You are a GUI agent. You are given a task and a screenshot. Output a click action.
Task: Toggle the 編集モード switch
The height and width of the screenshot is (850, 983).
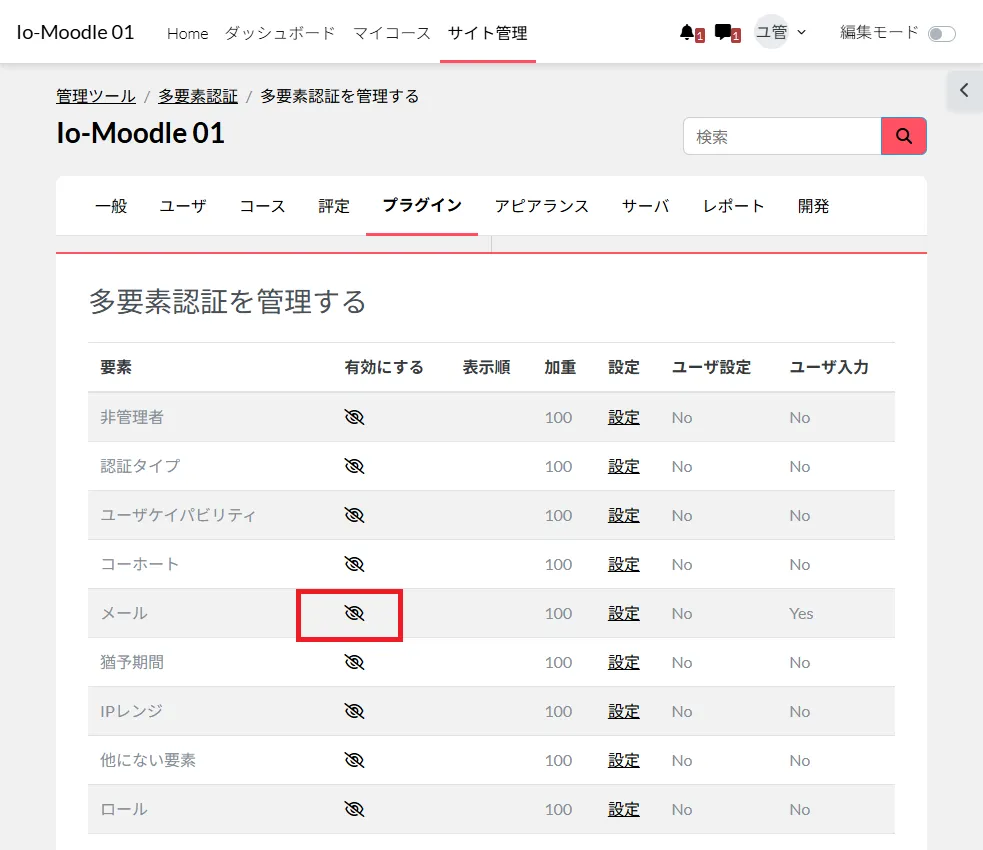point(942,33)
